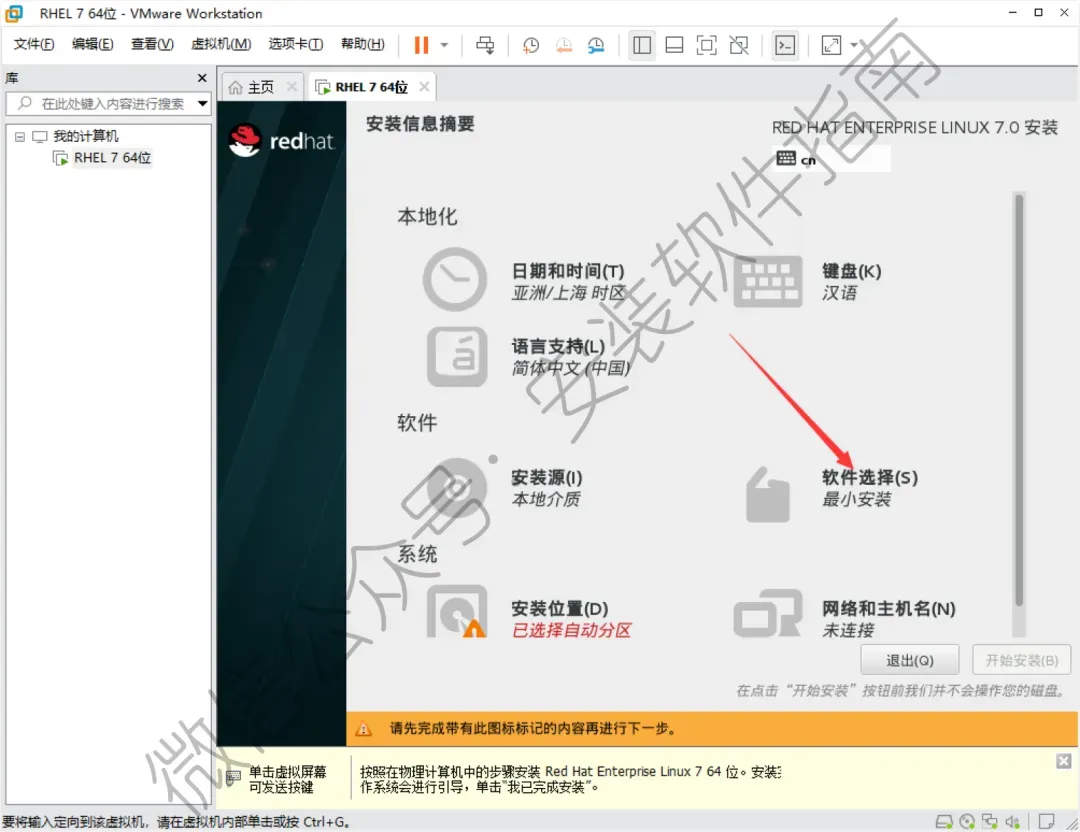Image resolution: width=1080 pixels, height=832 pixels.
Task: Click the network adapter status icon
Action: (990, 822)
